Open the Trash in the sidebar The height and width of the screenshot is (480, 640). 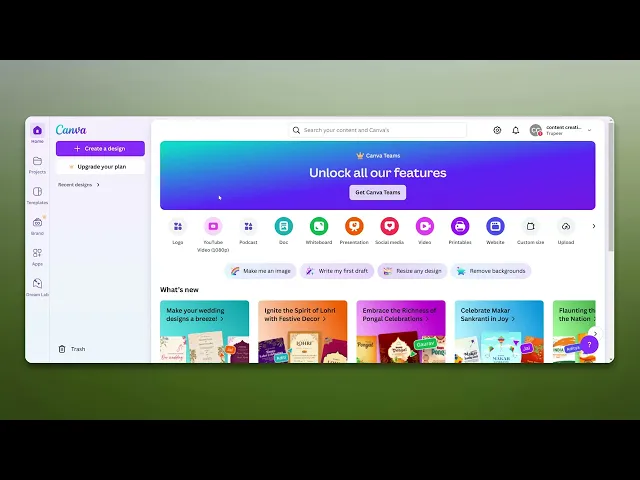point(72,349)
